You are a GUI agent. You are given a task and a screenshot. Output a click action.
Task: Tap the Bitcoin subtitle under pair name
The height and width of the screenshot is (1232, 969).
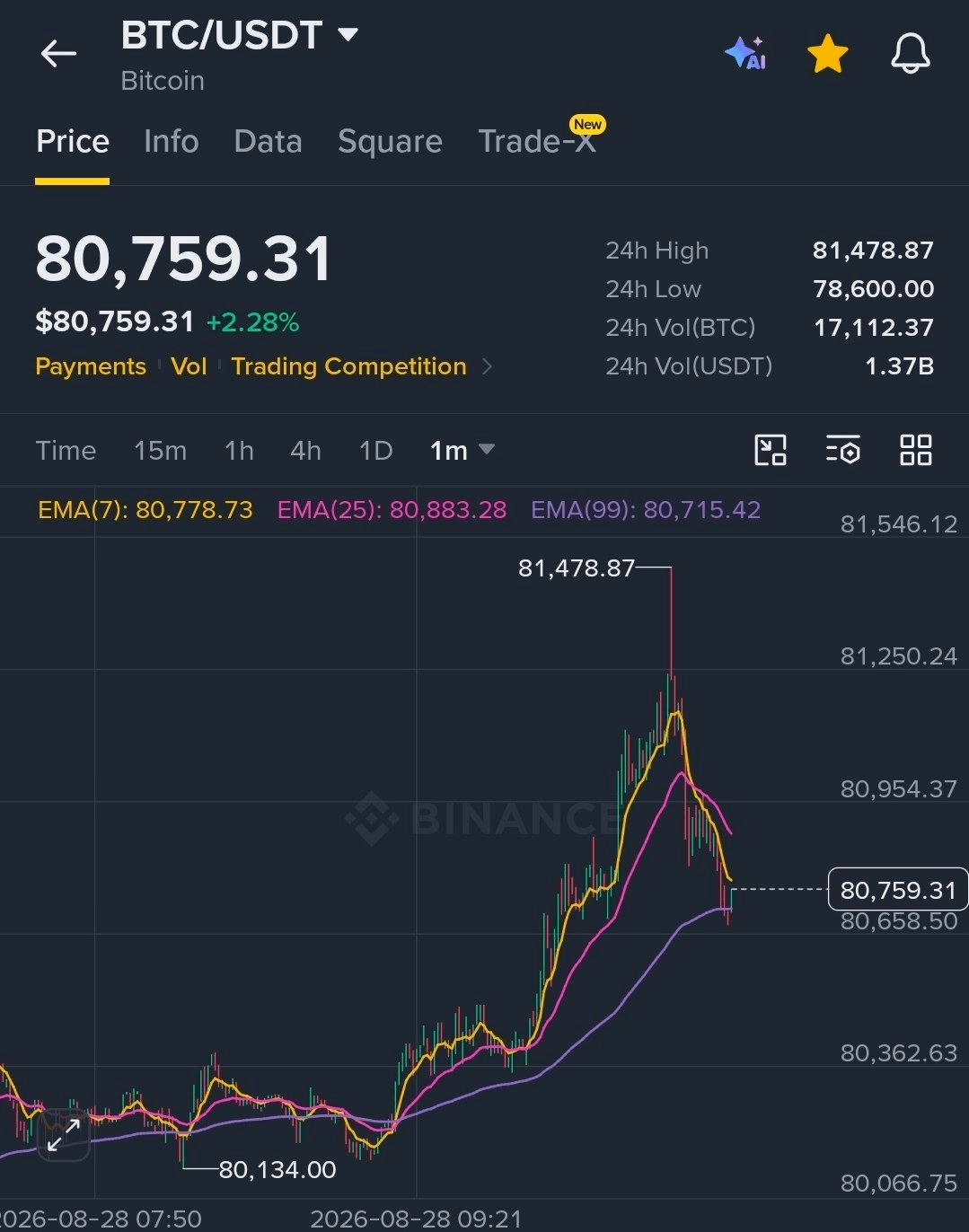(x=163, y=81)
